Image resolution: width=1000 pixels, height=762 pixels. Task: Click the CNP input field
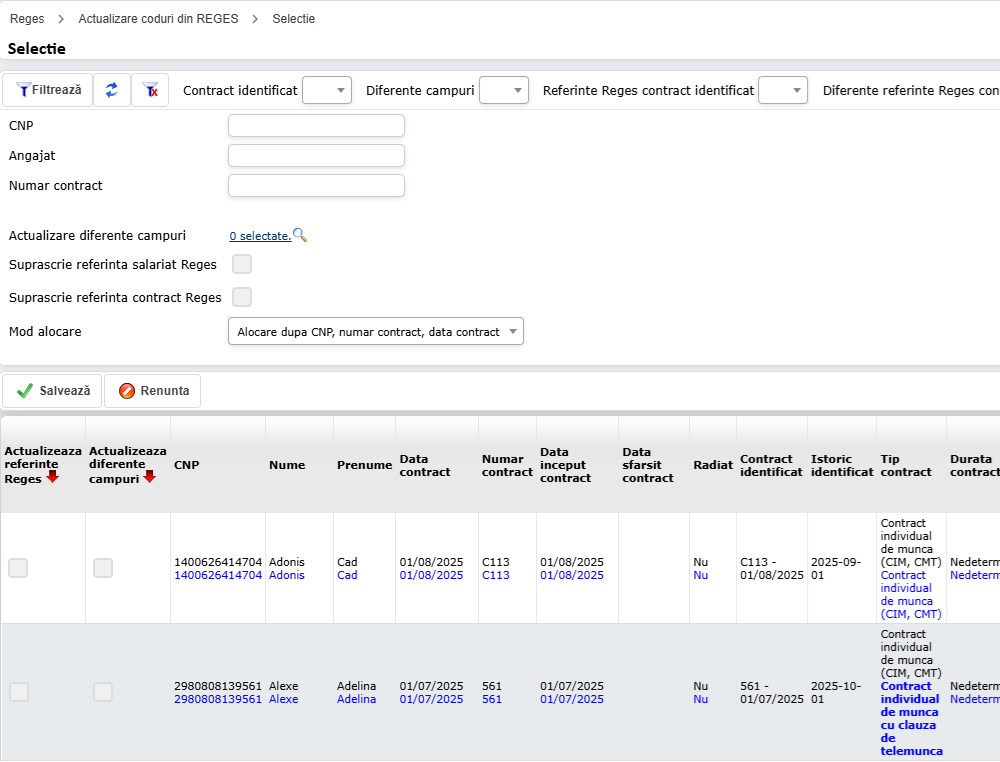coord(316,125)
